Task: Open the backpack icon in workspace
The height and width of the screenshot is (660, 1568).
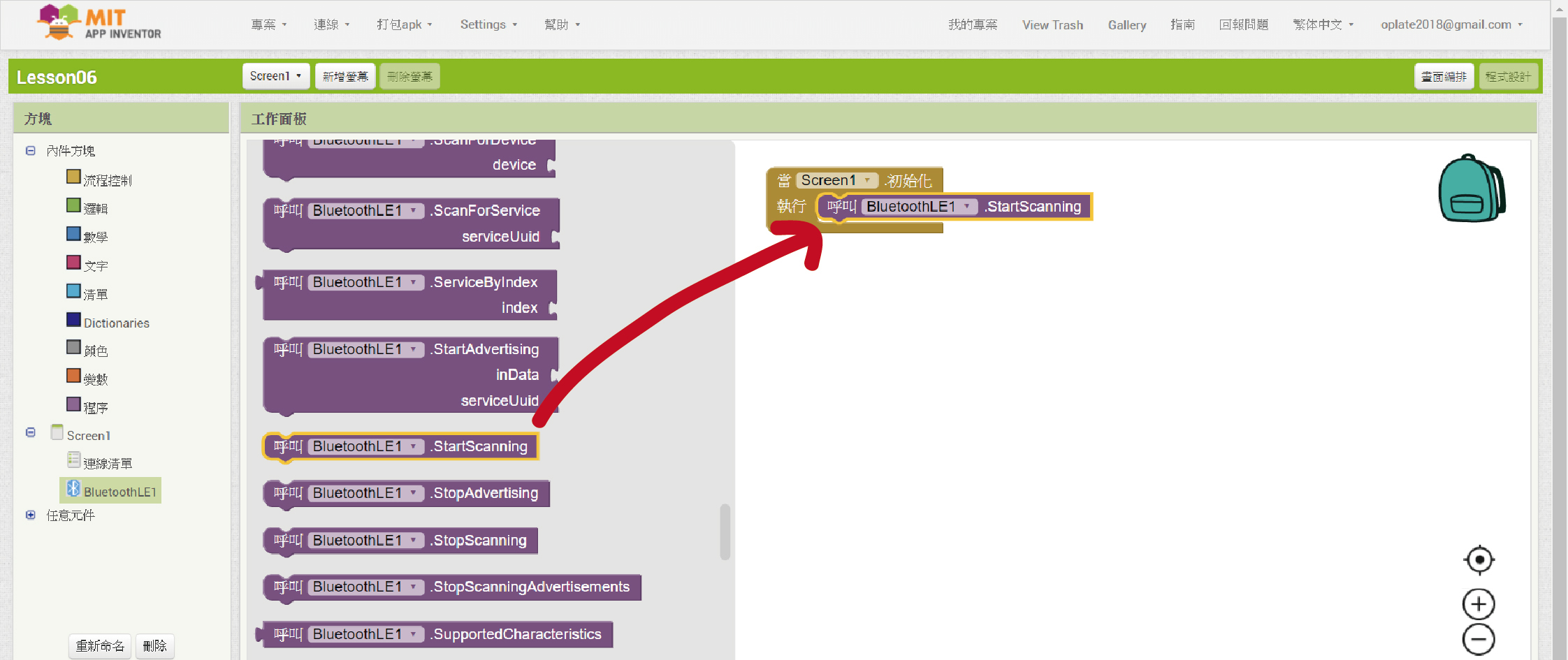Action: [x=1471, y=189]
